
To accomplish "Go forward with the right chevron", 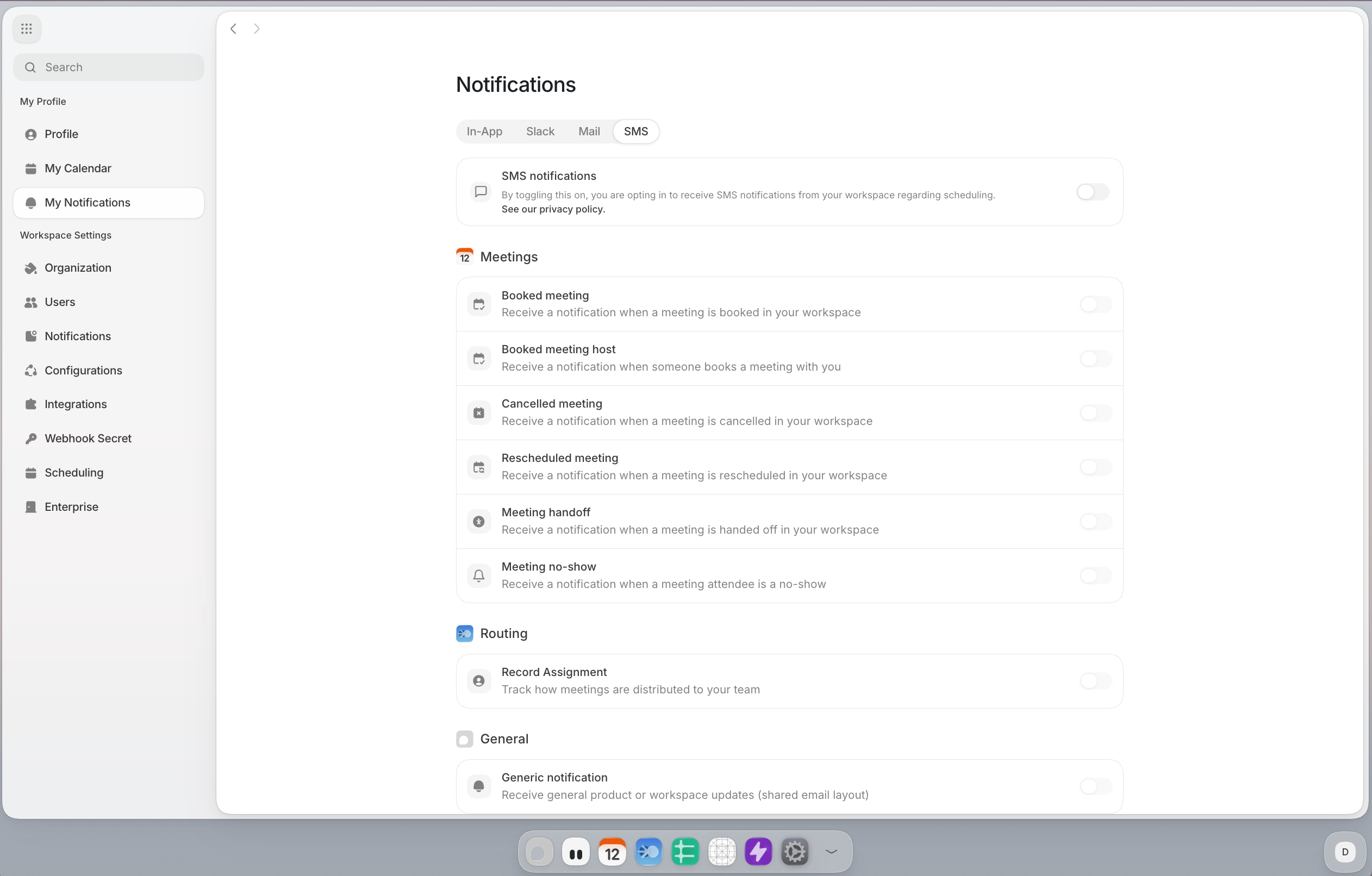I will pos(257,28).
